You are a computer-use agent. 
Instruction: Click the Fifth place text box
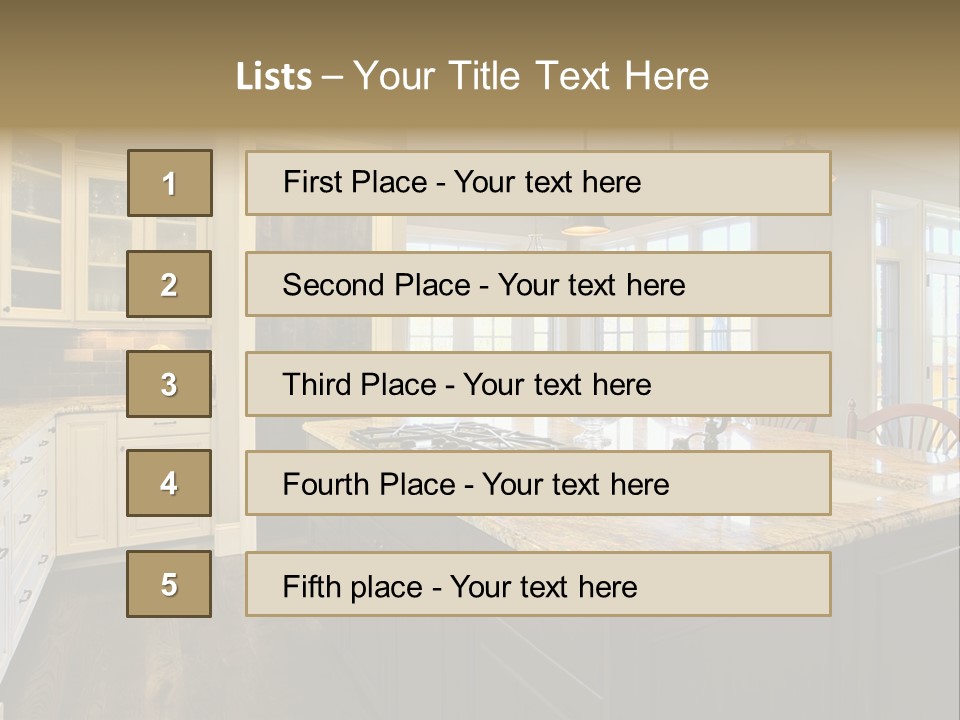pyautogui.click(x=538, y=584)
